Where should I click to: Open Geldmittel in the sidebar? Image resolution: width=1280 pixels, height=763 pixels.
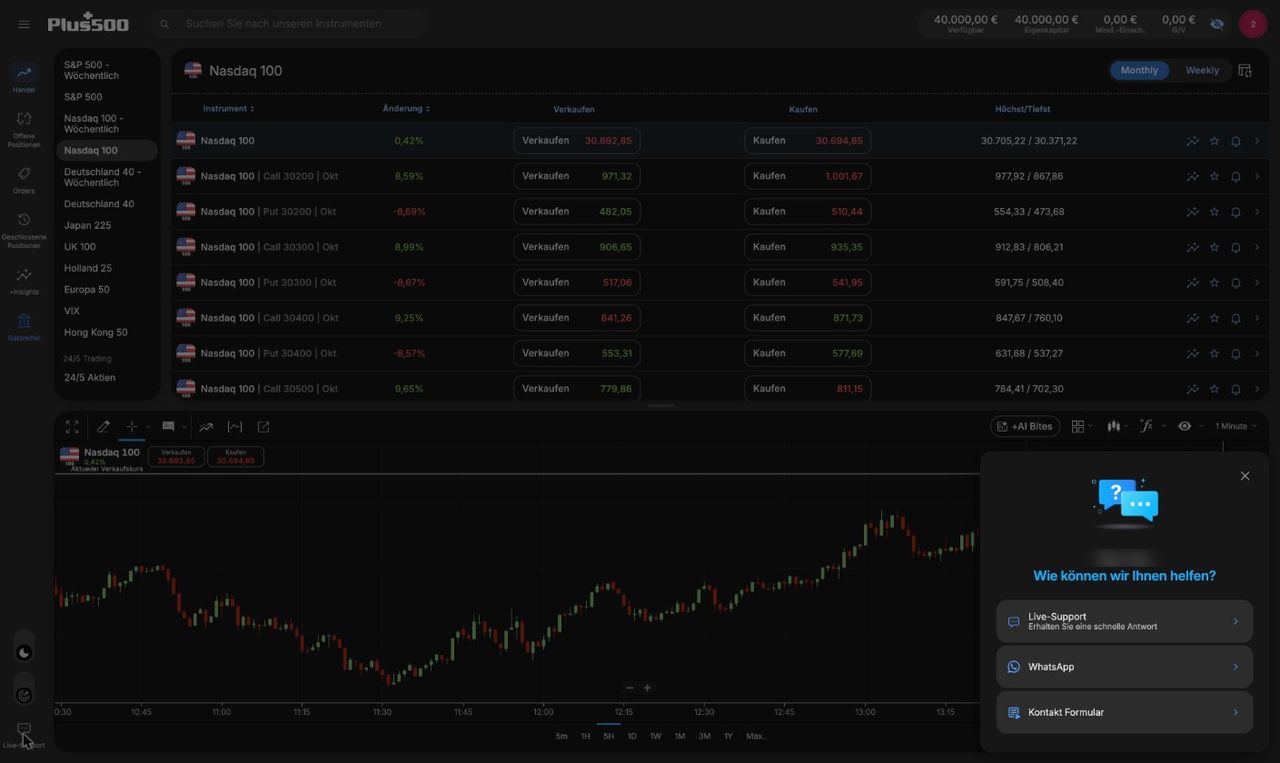tap(24, 327)
